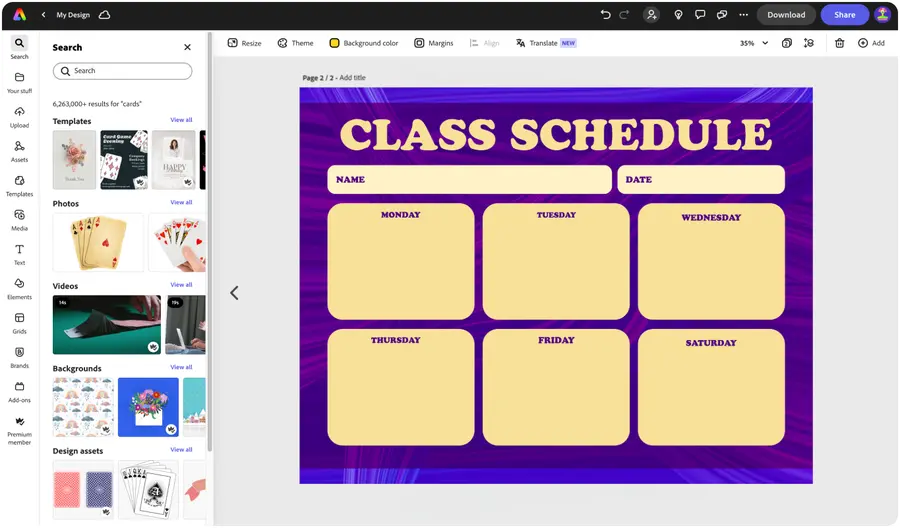Image resolution: width=900 pixels, height=528 pixels.
Task: Open the layer stack icon in toolbar
Action: 809,43
